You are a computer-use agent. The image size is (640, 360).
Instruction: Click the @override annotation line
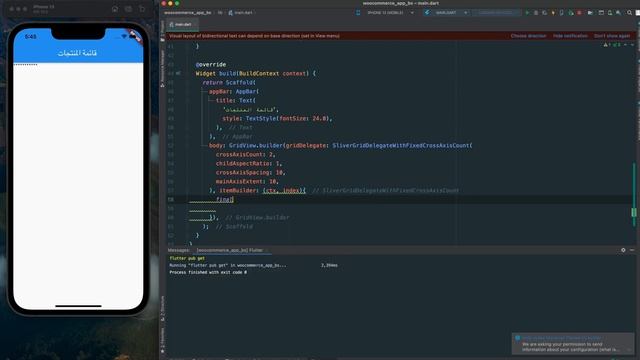[211, 64]
